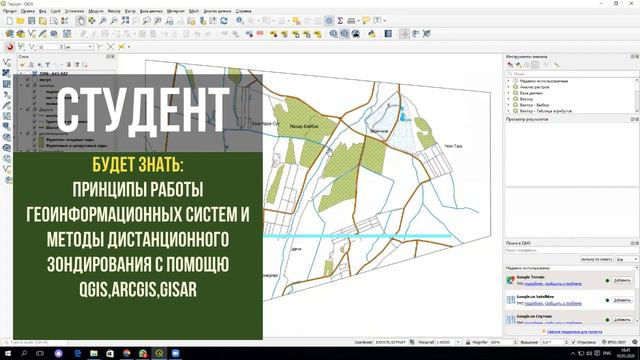Click the QMS results list scrollbar
This screenshot has height=360, width=640.
click(637, 294)
